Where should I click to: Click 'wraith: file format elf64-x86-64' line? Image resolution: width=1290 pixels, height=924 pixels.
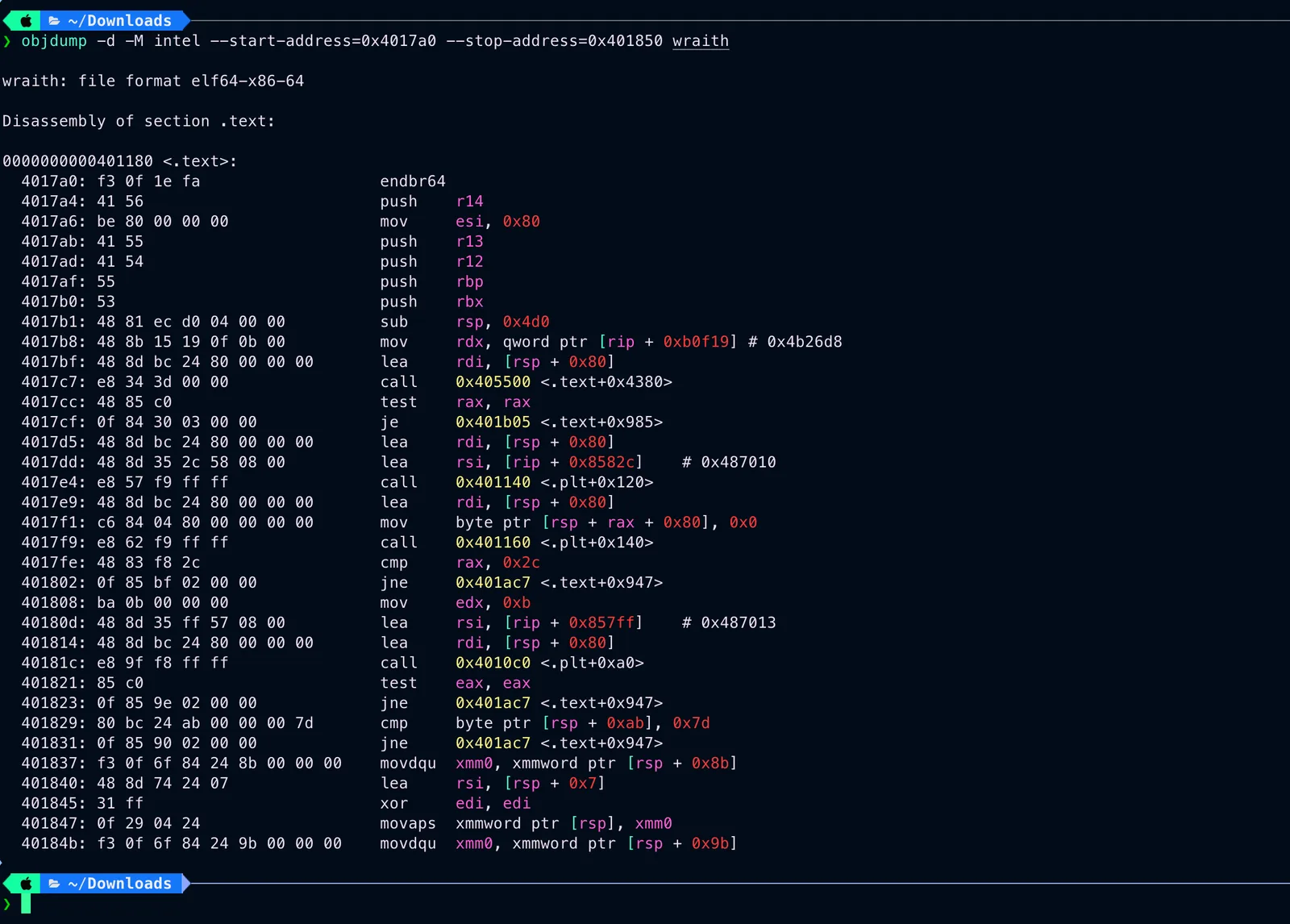pos(153,81)
